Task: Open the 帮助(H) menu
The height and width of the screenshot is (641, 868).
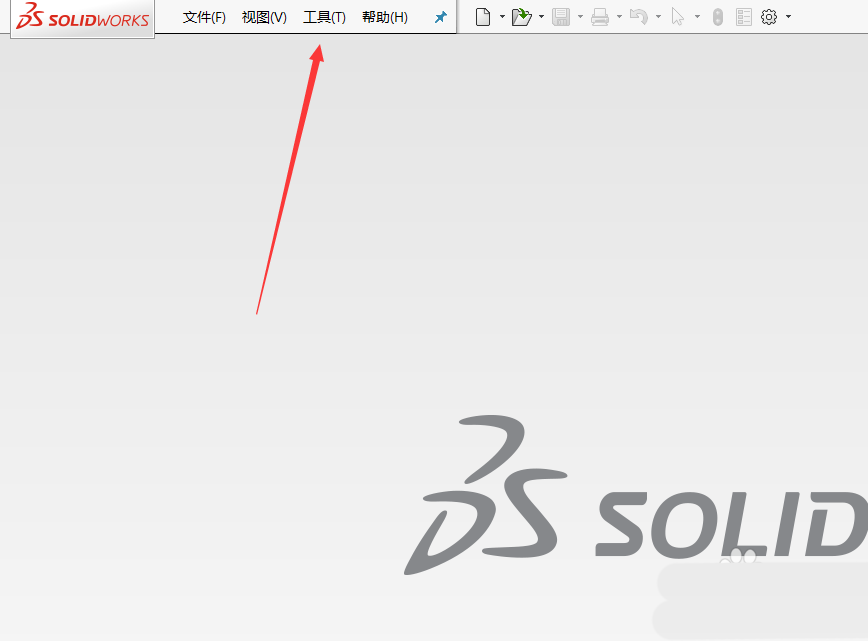Action: (385, 18)
